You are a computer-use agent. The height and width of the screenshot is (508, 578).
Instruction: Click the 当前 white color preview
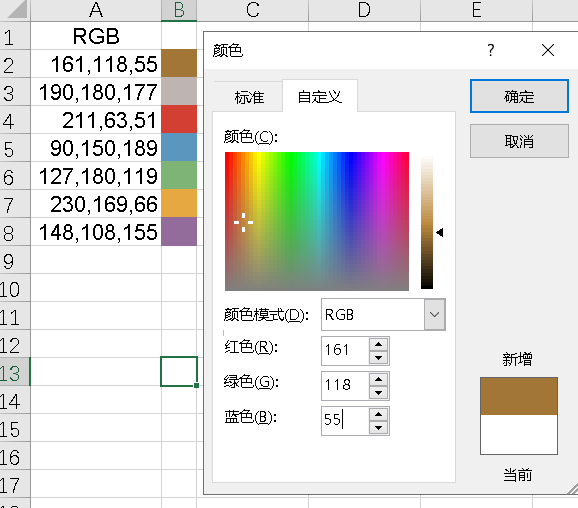[519, 434]
